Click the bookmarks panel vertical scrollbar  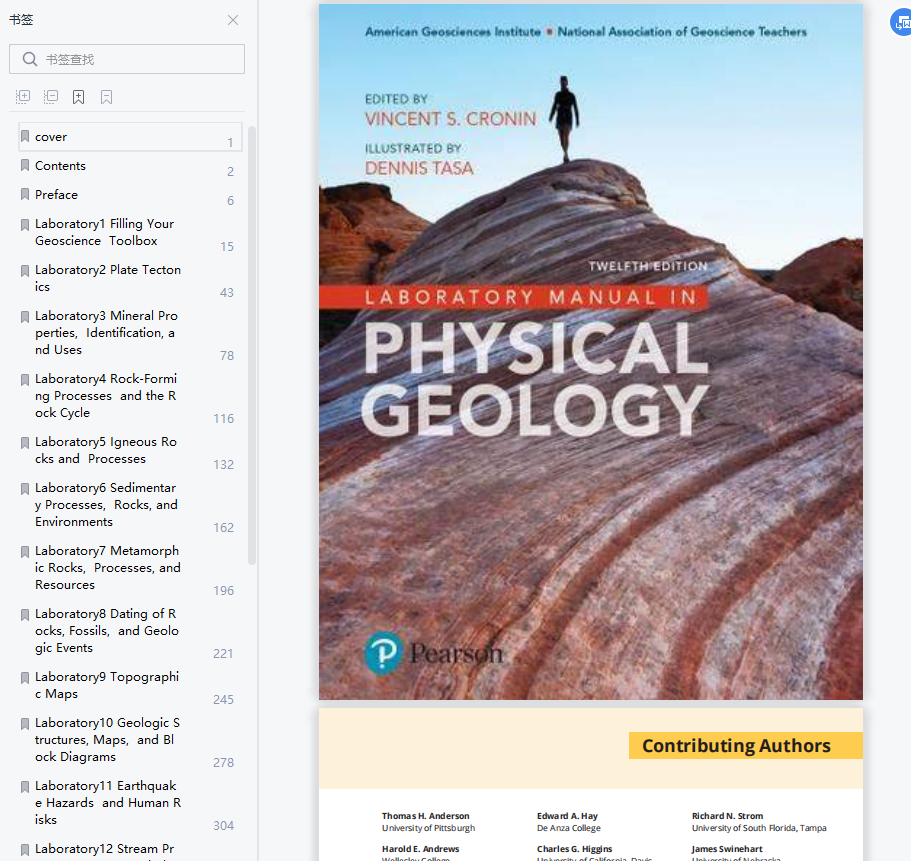tap(252, 345)
